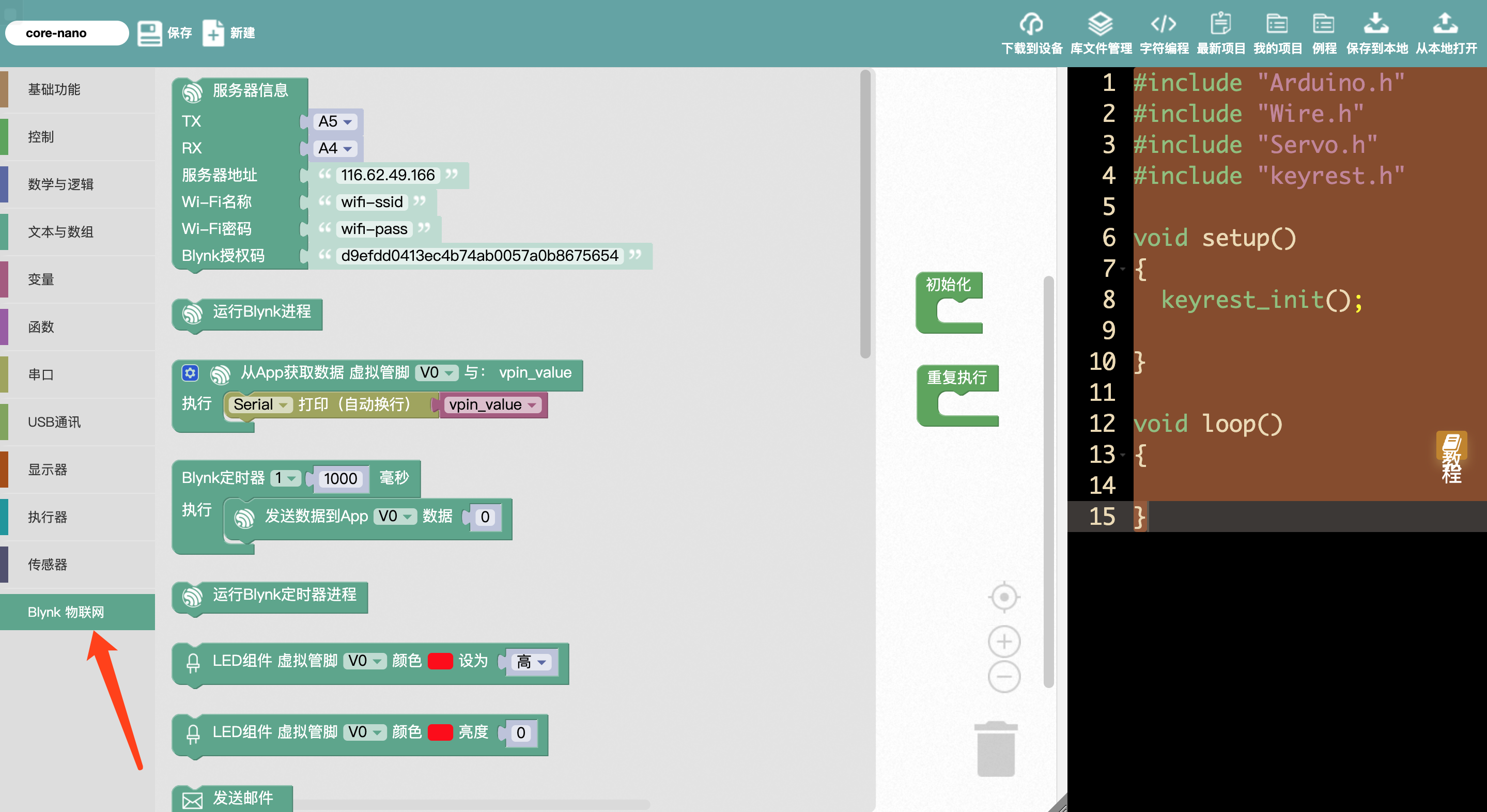Viewport: 1487px width, 812px height.
Task: Edit 数据 value 0 in 发送数据到App
Action: 486,517
